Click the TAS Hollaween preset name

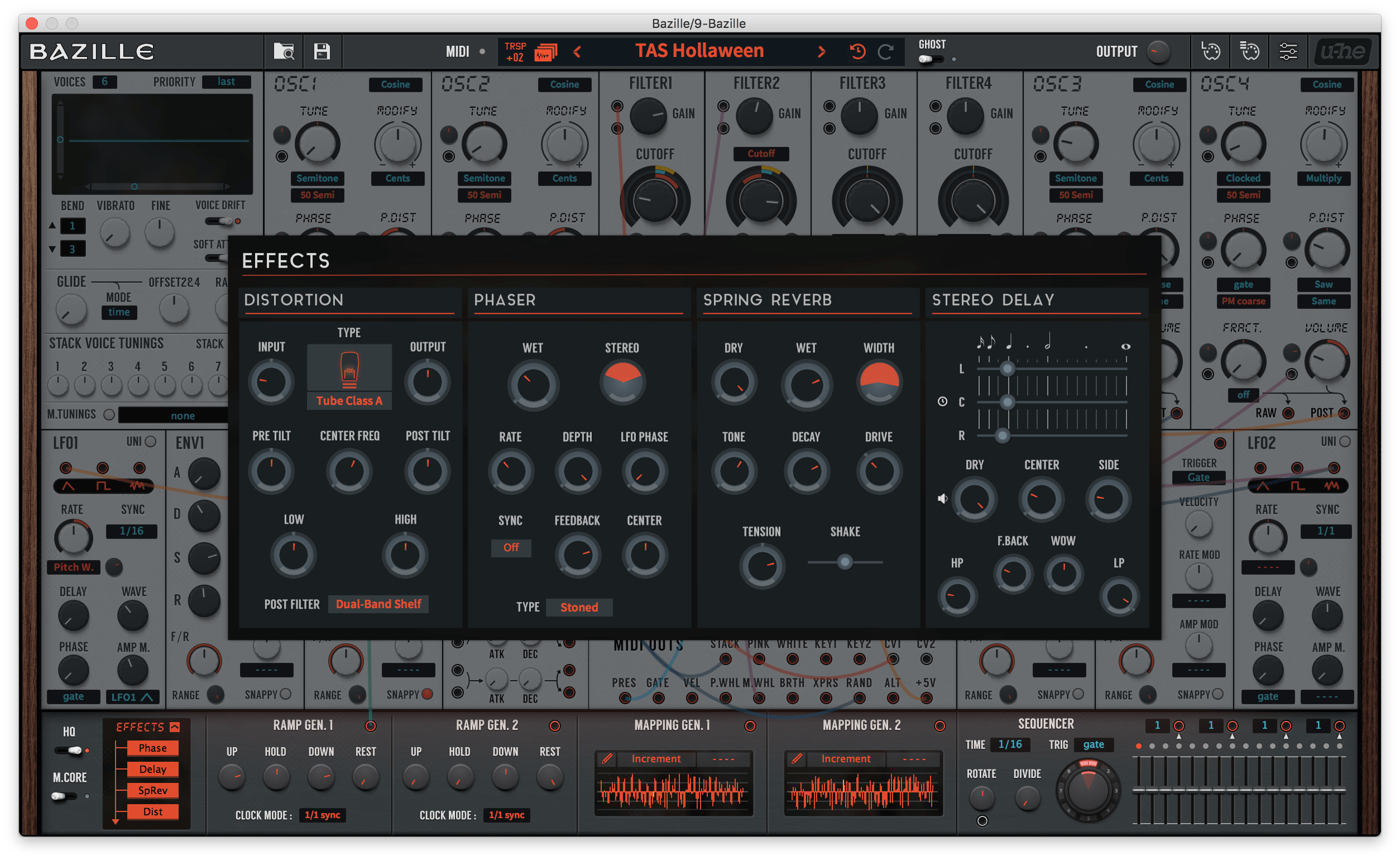click(698, 51)
